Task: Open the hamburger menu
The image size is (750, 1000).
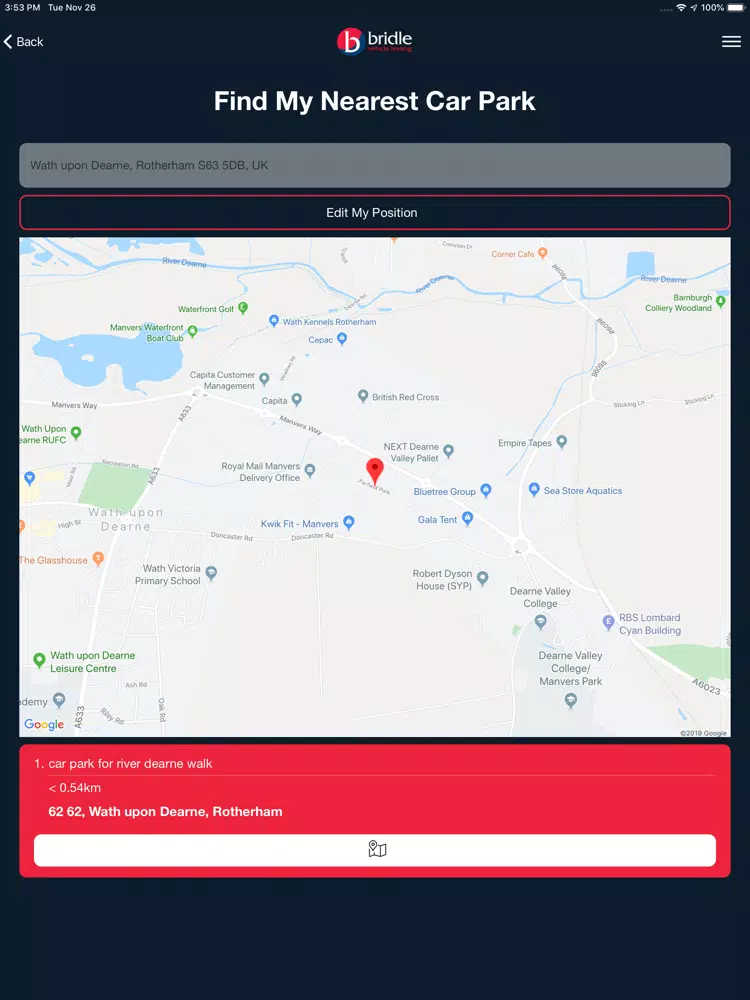Action: 731,41
